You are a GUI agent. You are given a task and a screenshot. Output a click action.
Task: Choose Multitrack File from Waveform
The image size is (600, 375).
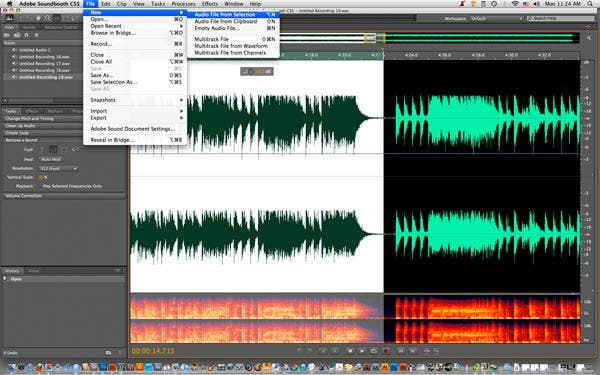click(x=233, y=46)
